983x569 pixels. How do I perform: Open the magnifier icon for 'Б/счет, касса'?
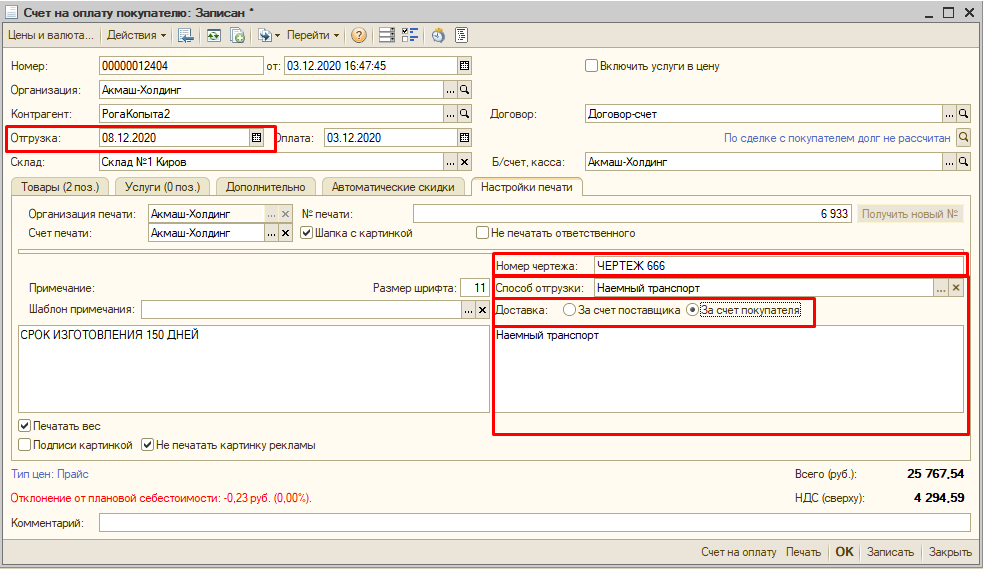[964, 162]
